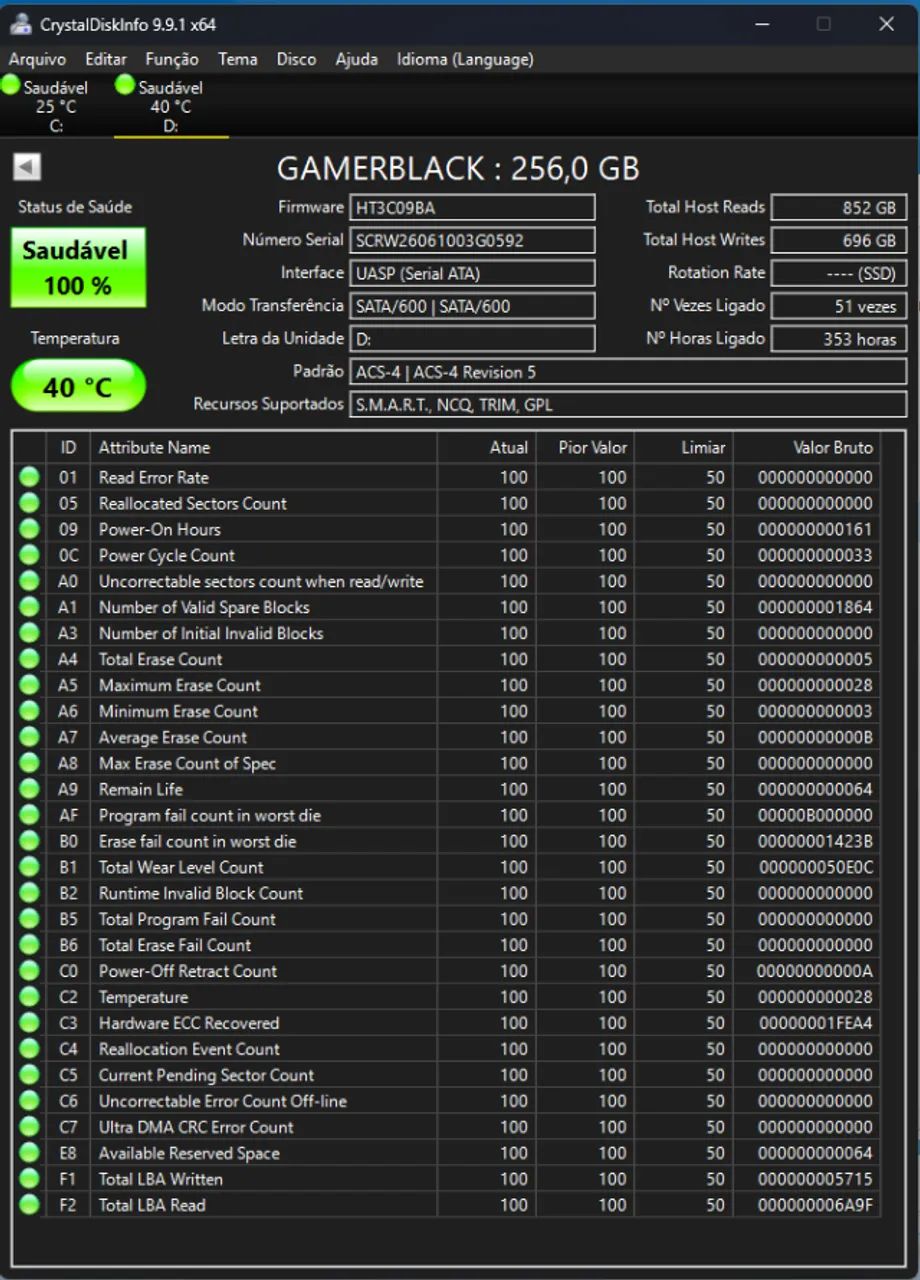Click status dot for Total Wear Level Count
The width and height of the screenshot is (920, 1280).
(x=29, y=867)
